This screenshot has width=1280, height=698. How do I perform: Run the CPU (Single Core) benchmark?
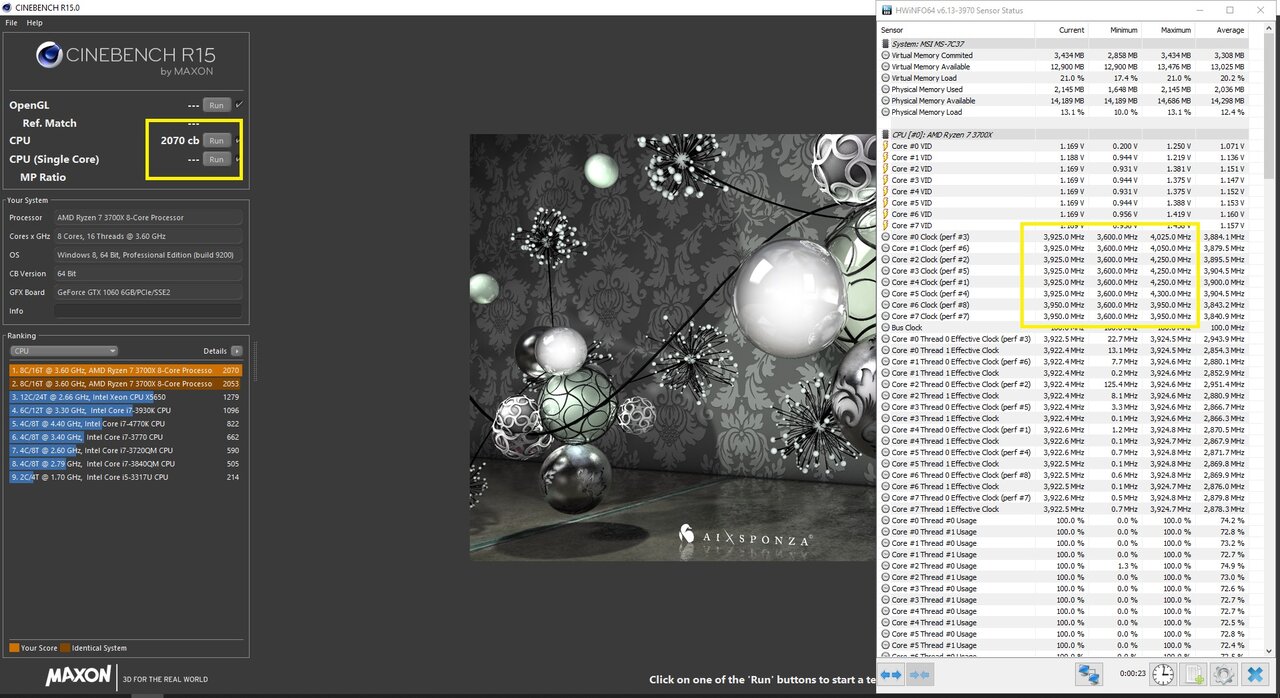pyautogui.click(x=216, y=159)
